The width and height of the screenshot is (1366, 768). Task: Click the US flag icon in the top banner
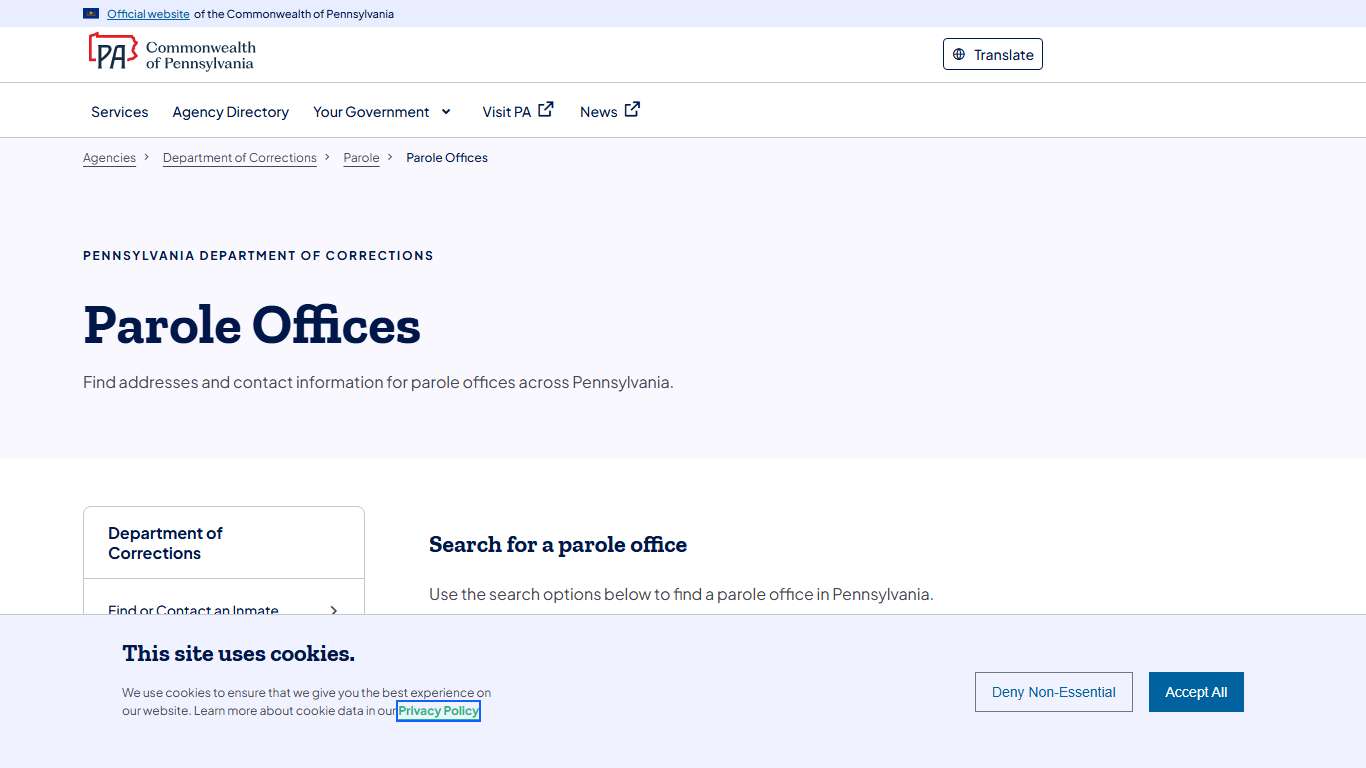[90, 13]
